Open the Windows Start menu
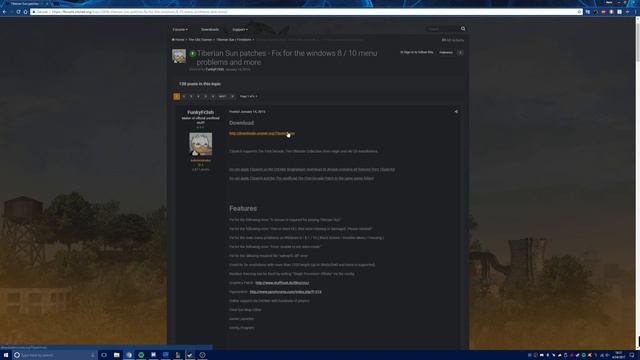640x360 pixels. (6, 355)
